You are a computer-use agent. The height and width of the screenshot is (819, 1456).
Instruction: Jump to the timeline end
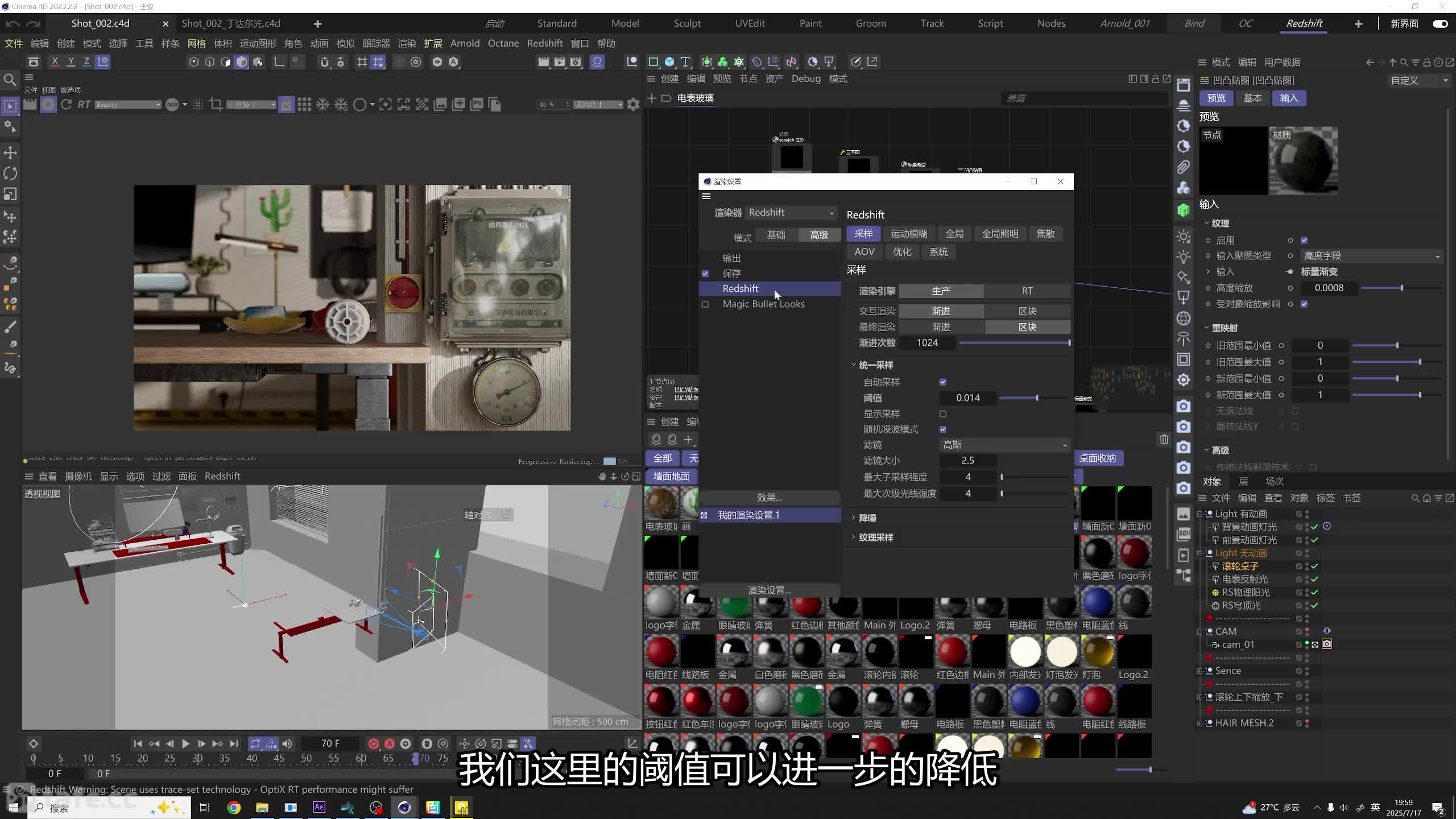[x=234, y=744]
